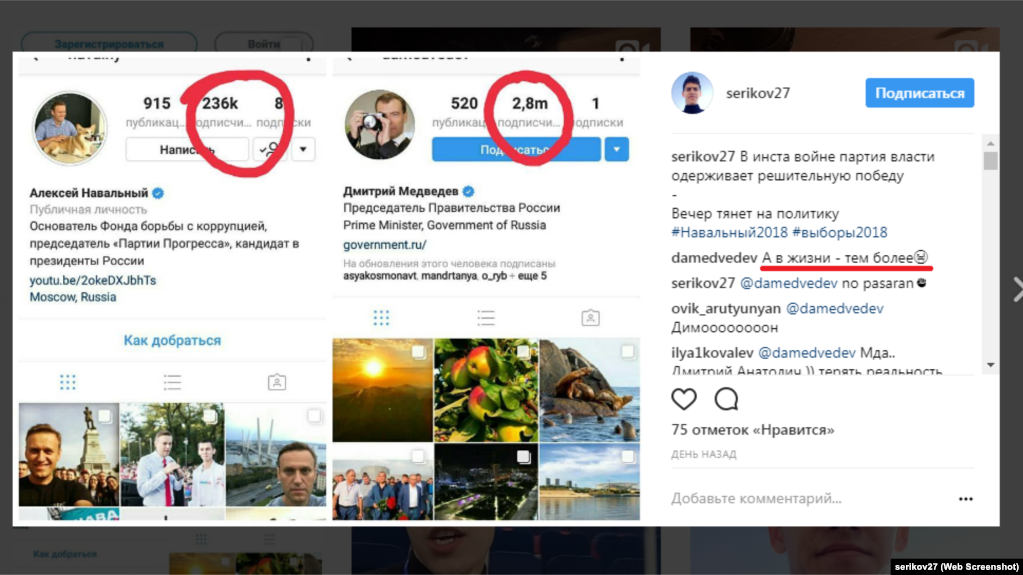1023x575 pixels.
Task: Click the comments scrollbar thumb
Action: pyautogui.click(x=990, y=161)
